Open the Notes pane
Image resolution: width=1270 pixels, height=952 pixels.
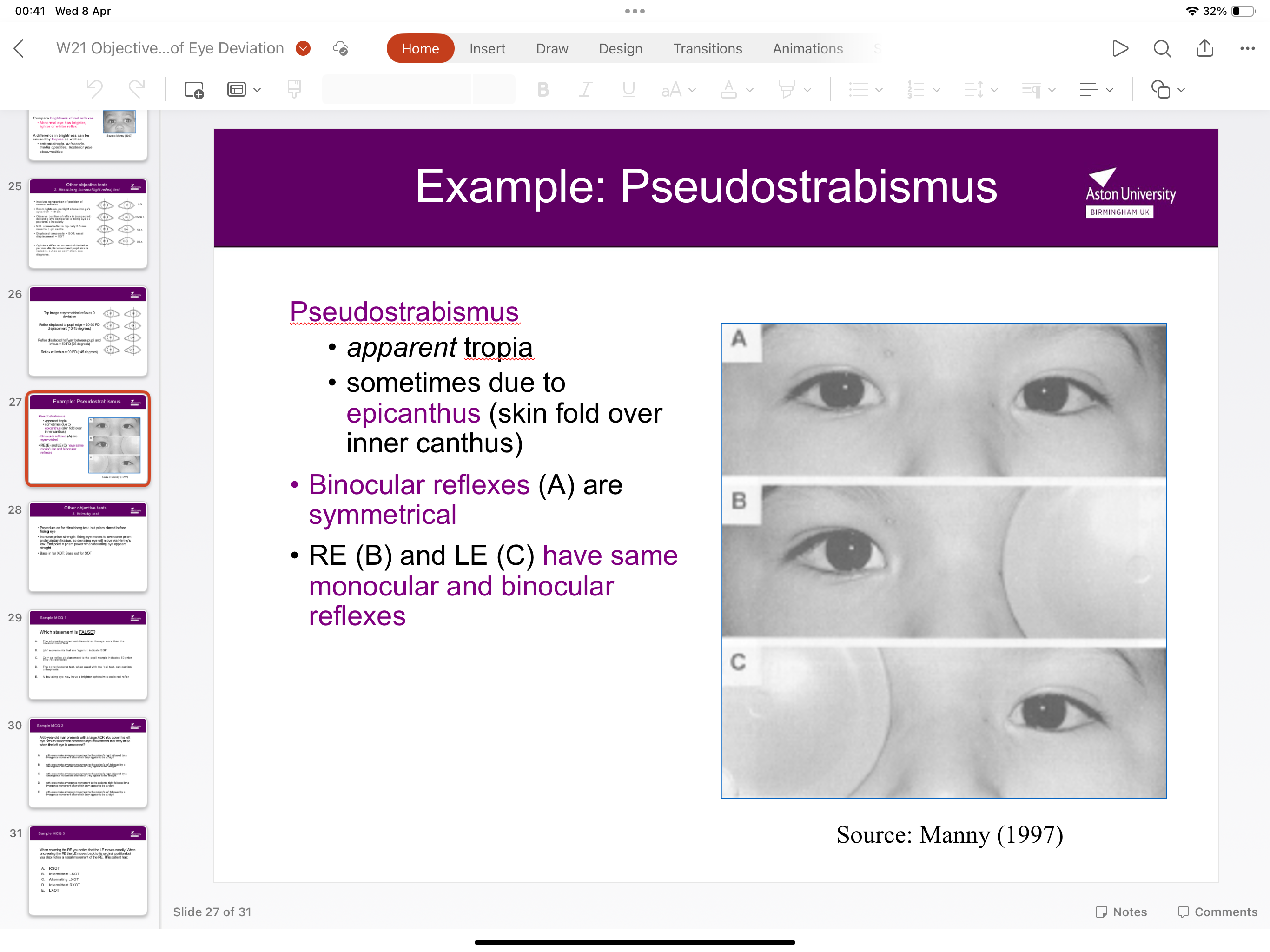point(1121,911)
